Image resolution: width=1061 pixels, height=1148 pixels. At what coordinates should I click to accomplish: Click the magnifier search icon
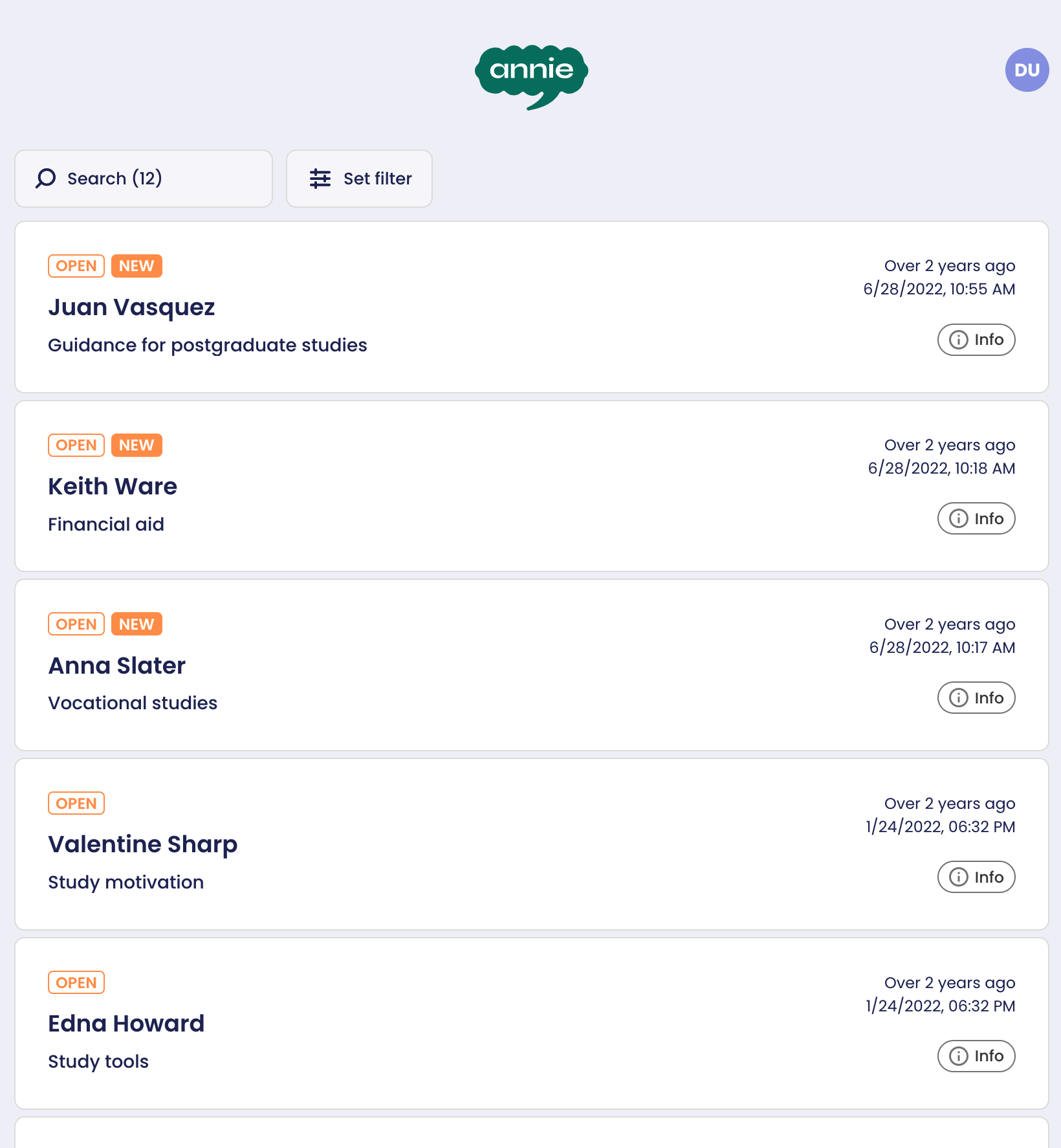point(45,179)
